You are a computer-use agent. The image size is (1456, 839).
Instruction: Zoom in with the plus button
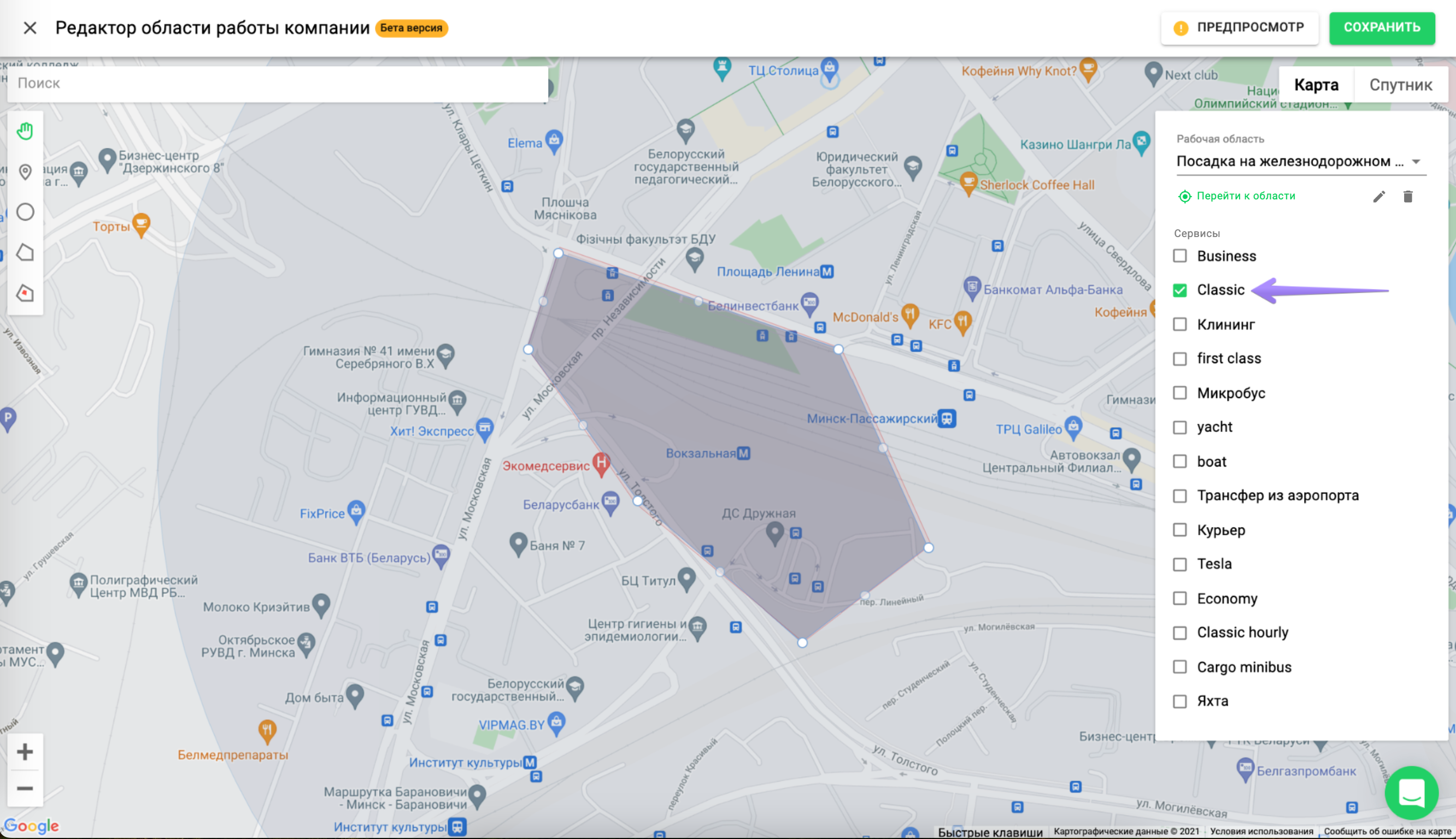[25, 752]
